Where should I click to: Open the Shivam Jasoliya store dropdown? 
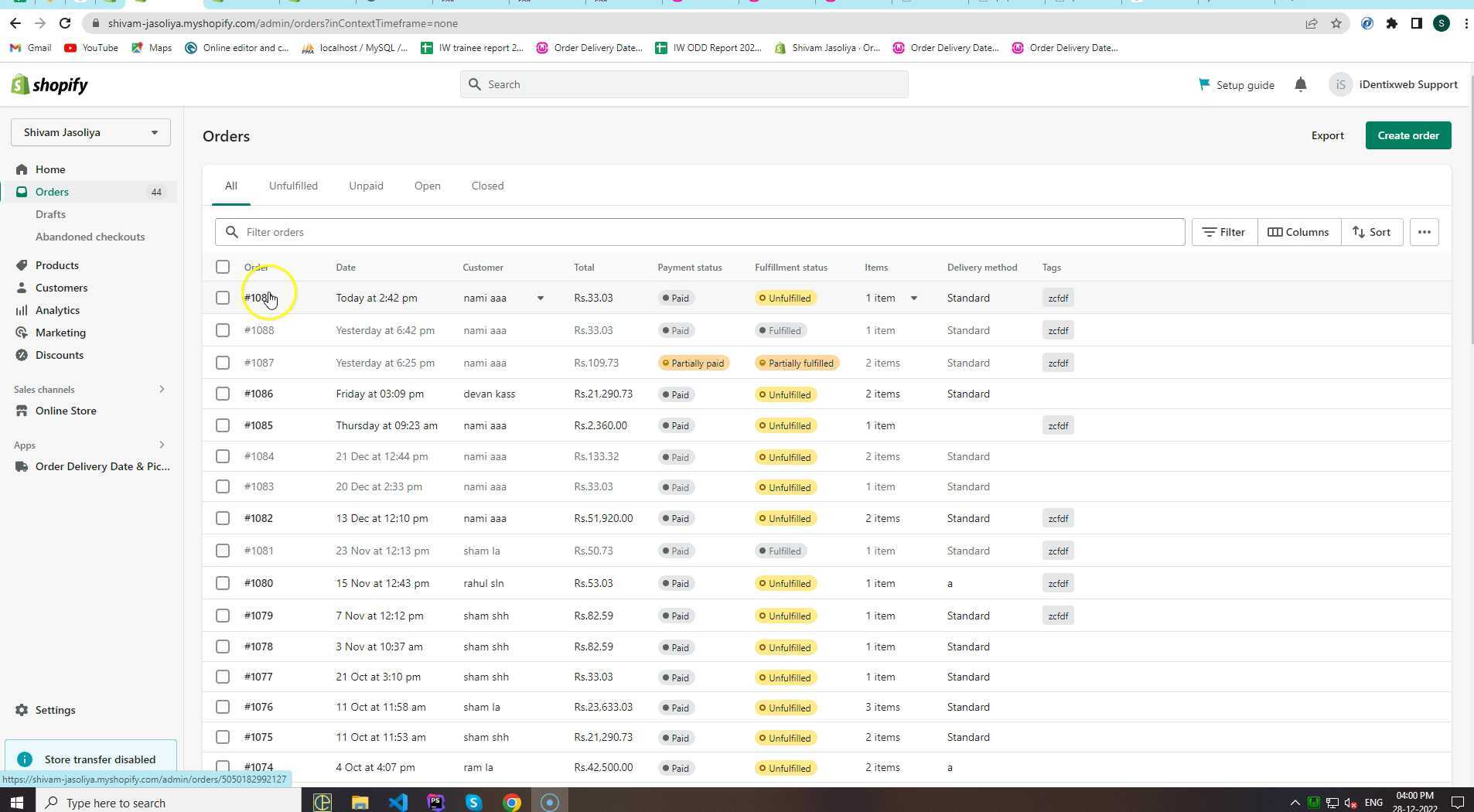[90, 132]
